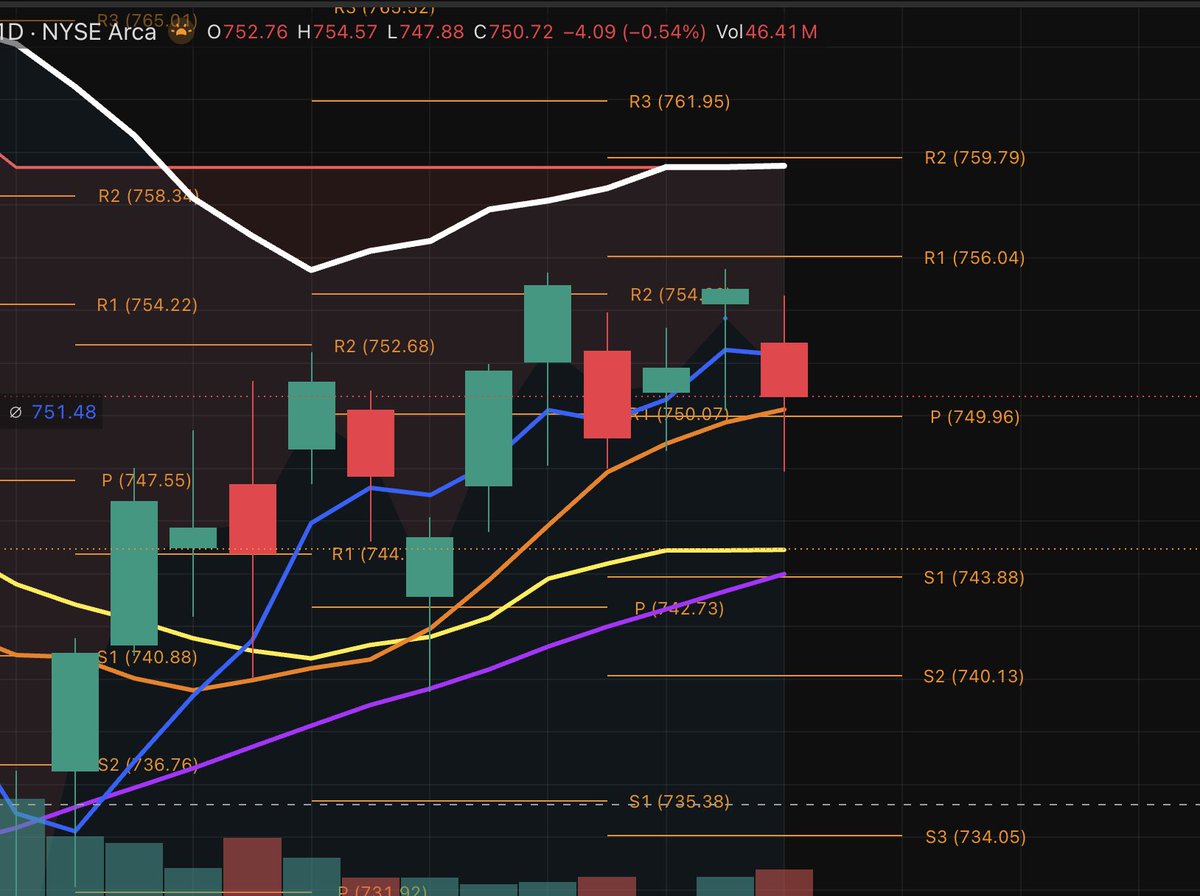Click the S2 (736.76) pivot label
The width and height of the screenshot is (1200, 896).
147,764
